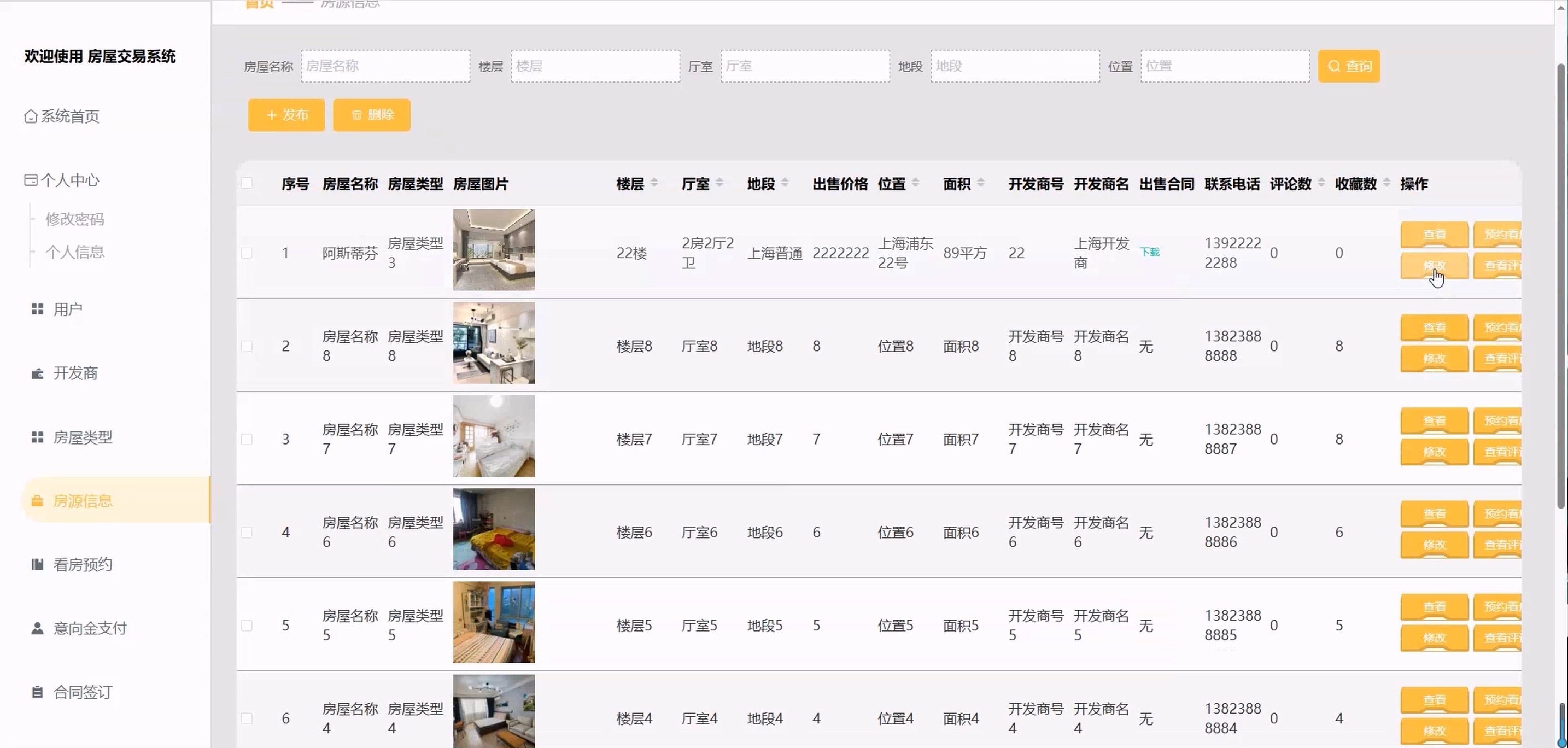
Task: Click the 查询 search button
Action: [x=1348, y=66]
